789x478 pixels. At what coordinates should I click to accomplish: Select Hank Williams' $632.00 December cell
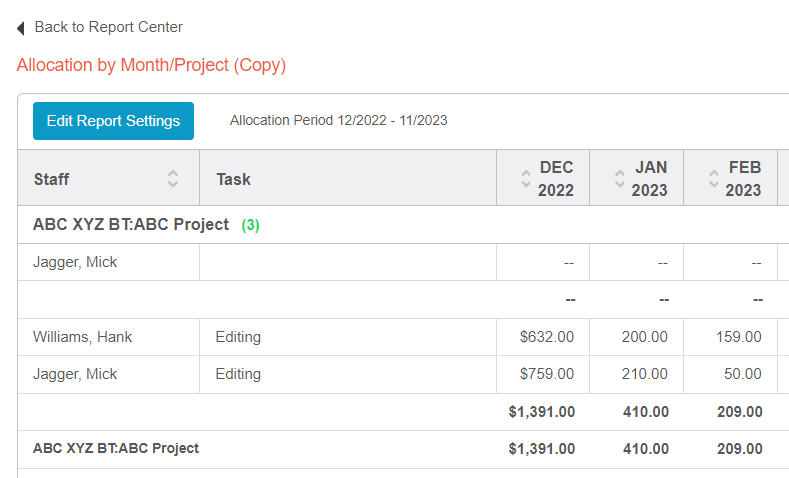coord(546,337)
